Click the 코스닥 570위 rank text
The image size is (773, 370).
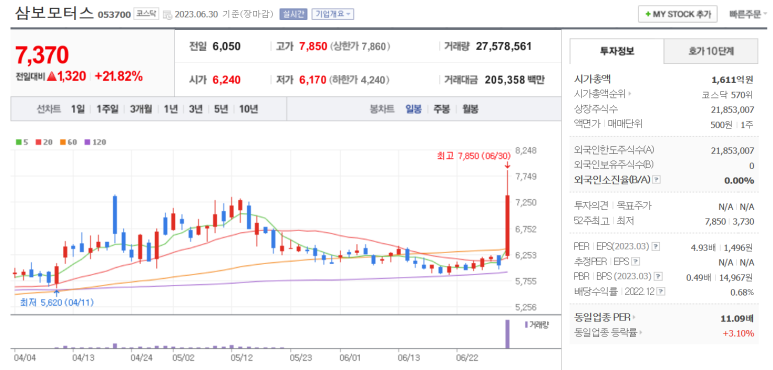[x=727, y=94]
